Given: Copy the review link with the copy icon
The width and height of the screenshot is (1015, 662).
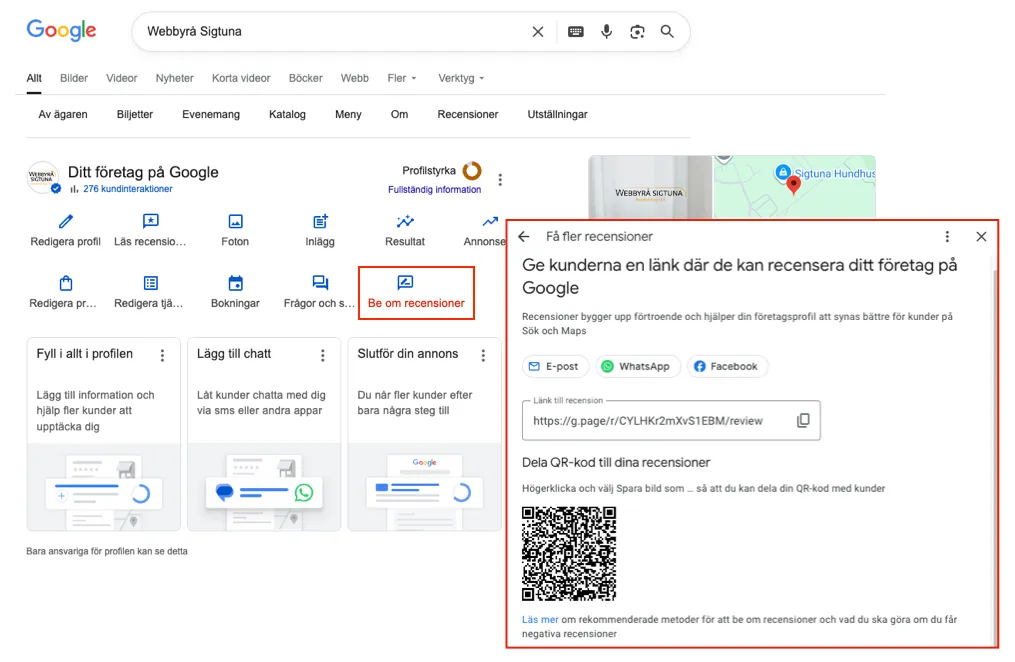Looking at the screenshot, I should pyautogui.click(x=803, y=421).
